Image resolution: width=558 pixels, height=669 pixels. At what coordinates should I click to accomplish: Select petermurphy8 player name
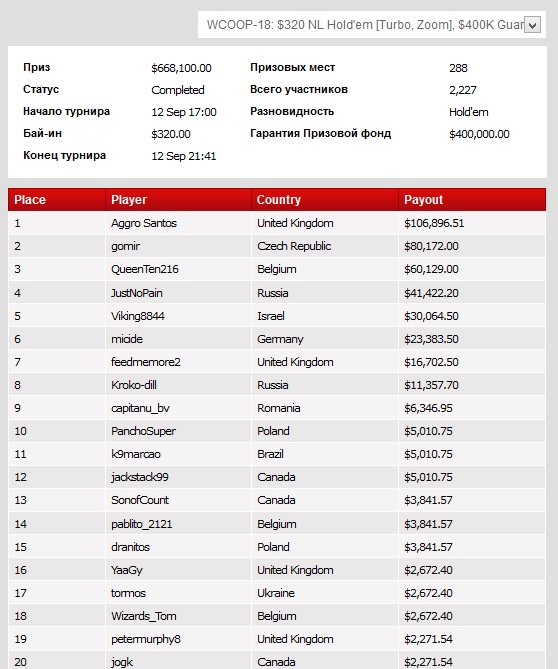click(x=145, y=639)
